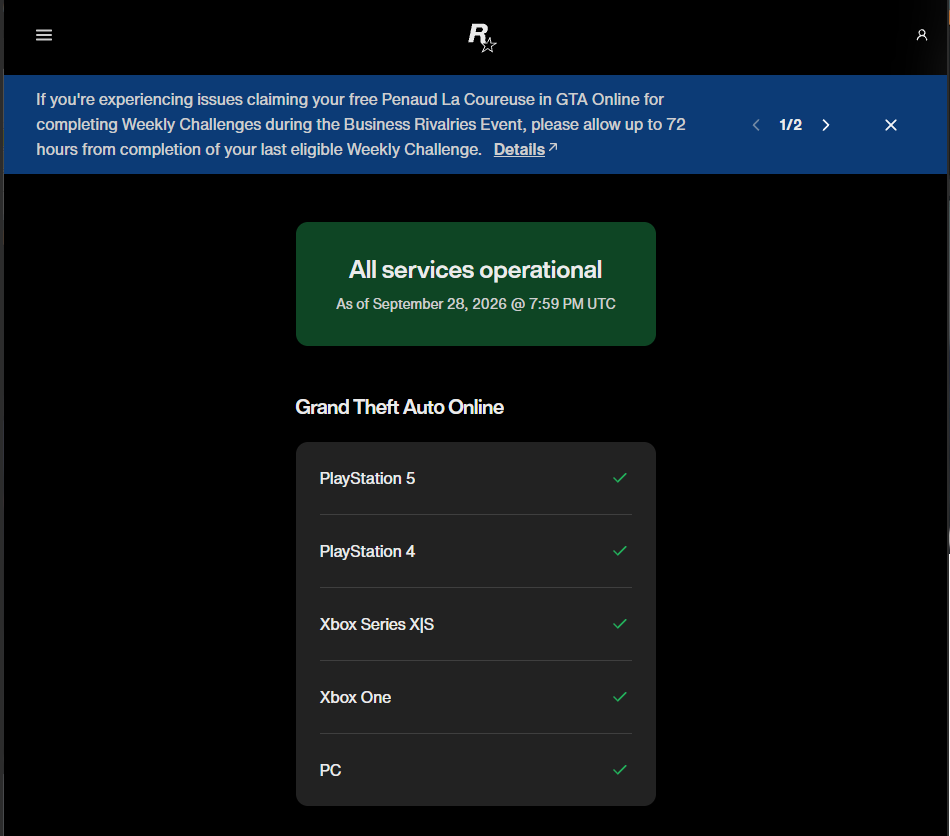The image size is (950, 836).
Task: Click Xbox One green status checkmark
Action: [x=620, y=697]
